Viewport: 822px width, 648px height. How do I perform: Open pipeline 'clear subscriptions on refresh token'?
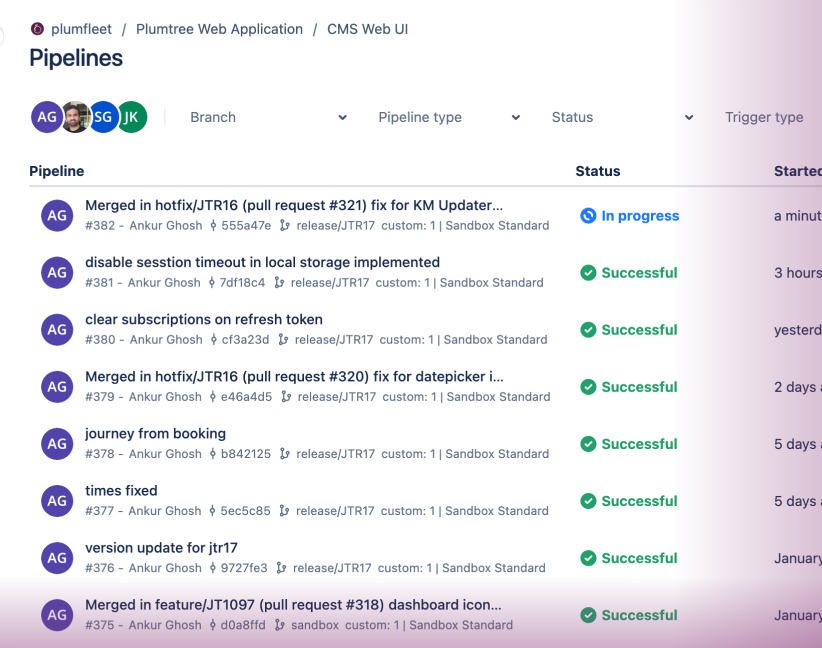(204, 319)
